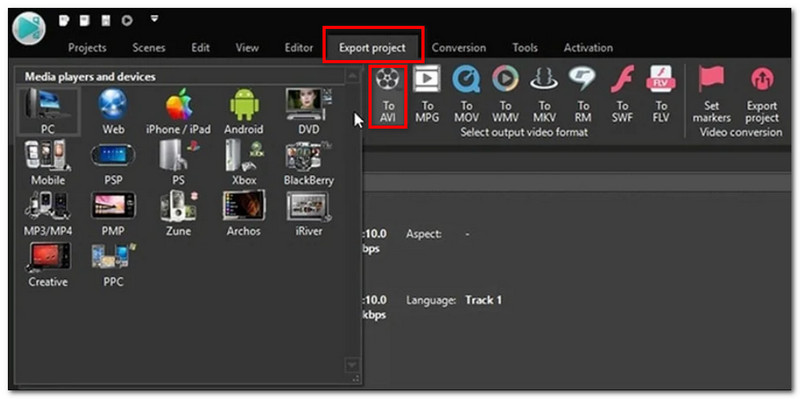Image resolution: width=800 pixels, height=399 pixels.
Task: Pick the Archos device icon
Action: (x=244, y=213)
